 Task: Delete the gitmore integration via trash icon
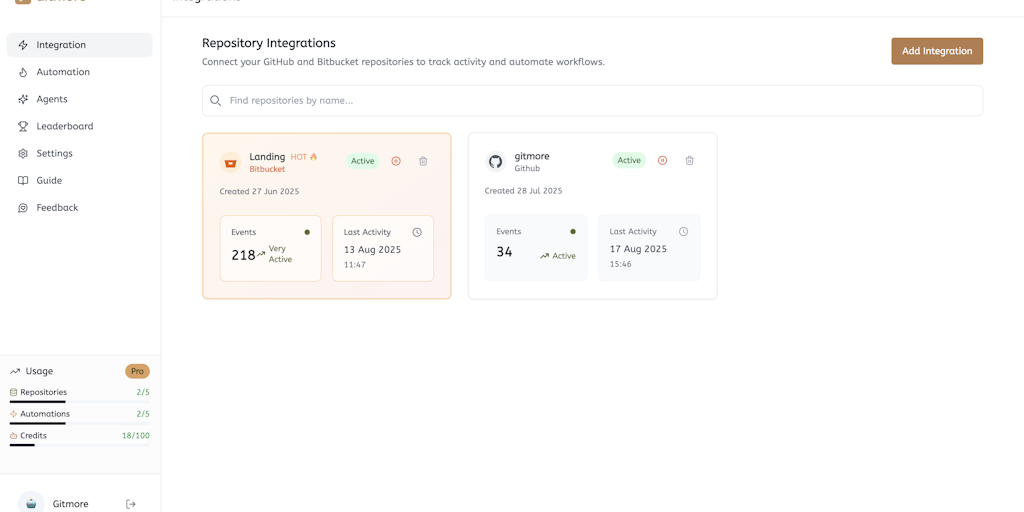pyautogui.click(x=690, y=160)
